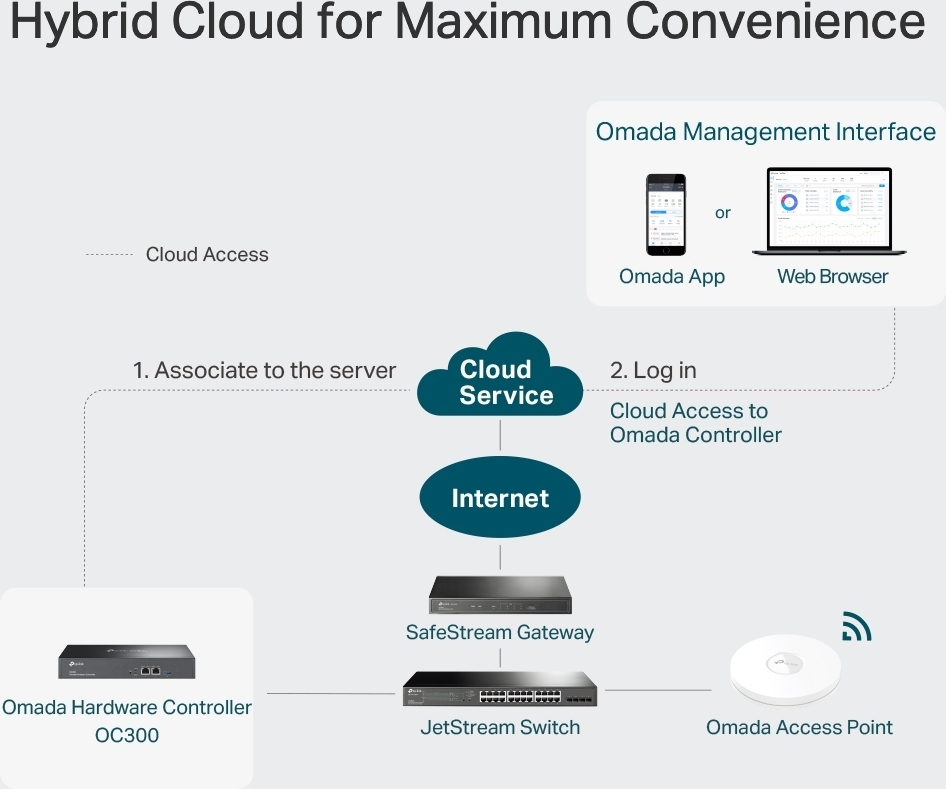This screenshot has height=789, width=946.
Task: Click the SafeStream Gateway device image
Action: click(x=499, y=596)
